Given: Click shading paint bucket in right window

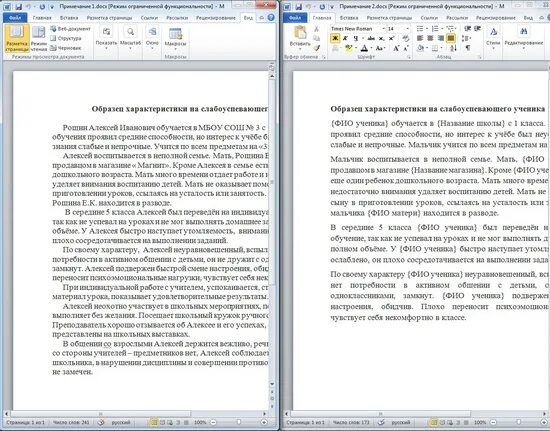Looking at the screenshot, I should tap(420, 48).
